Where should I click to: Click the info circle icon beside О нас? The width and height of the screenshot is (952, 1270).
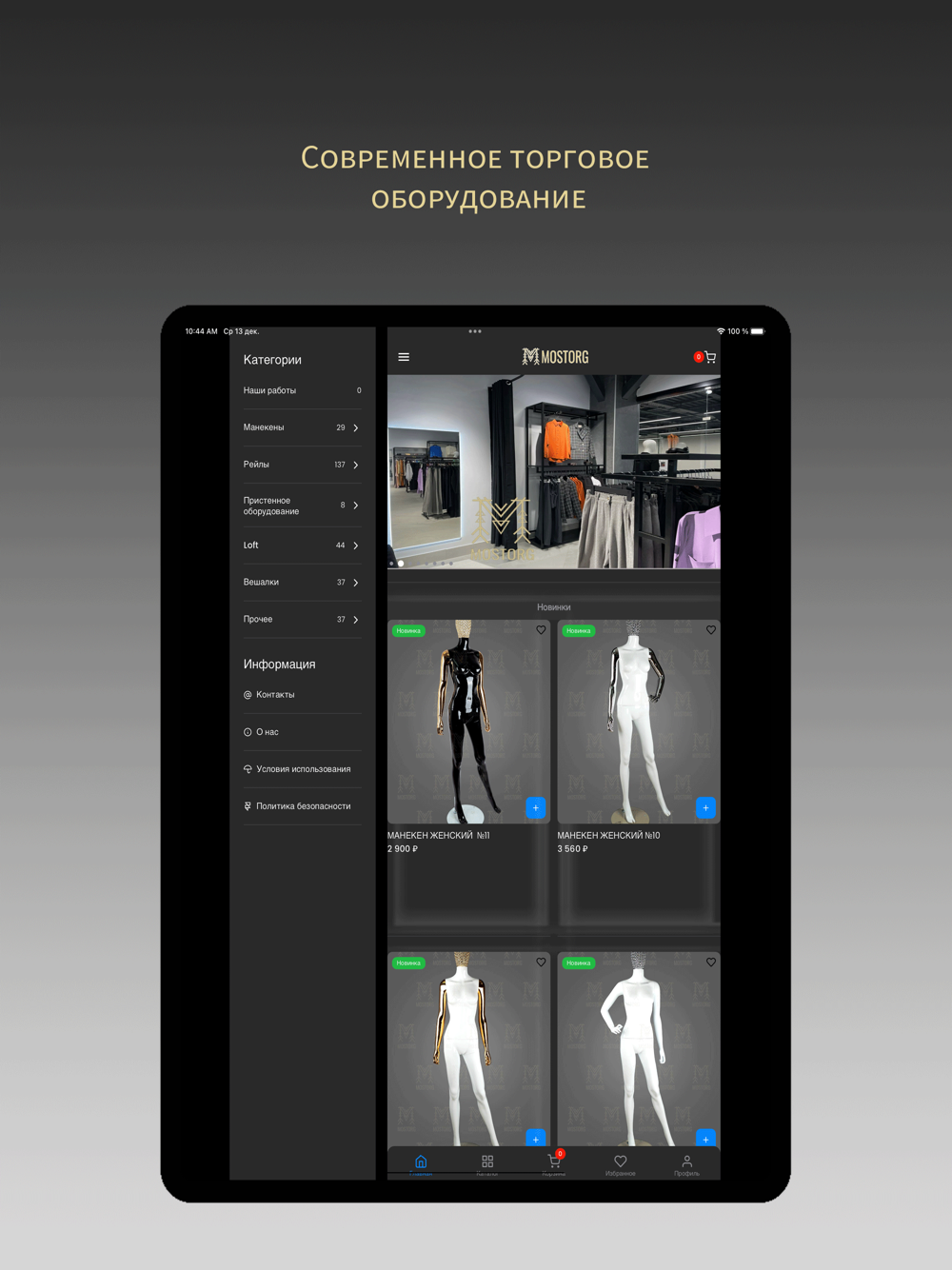248,732
